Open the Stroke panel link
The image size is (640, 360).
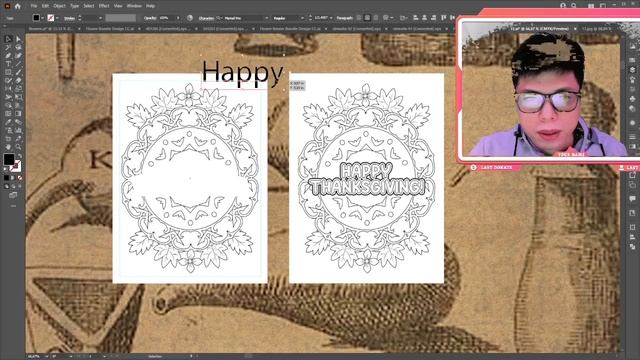69,18
